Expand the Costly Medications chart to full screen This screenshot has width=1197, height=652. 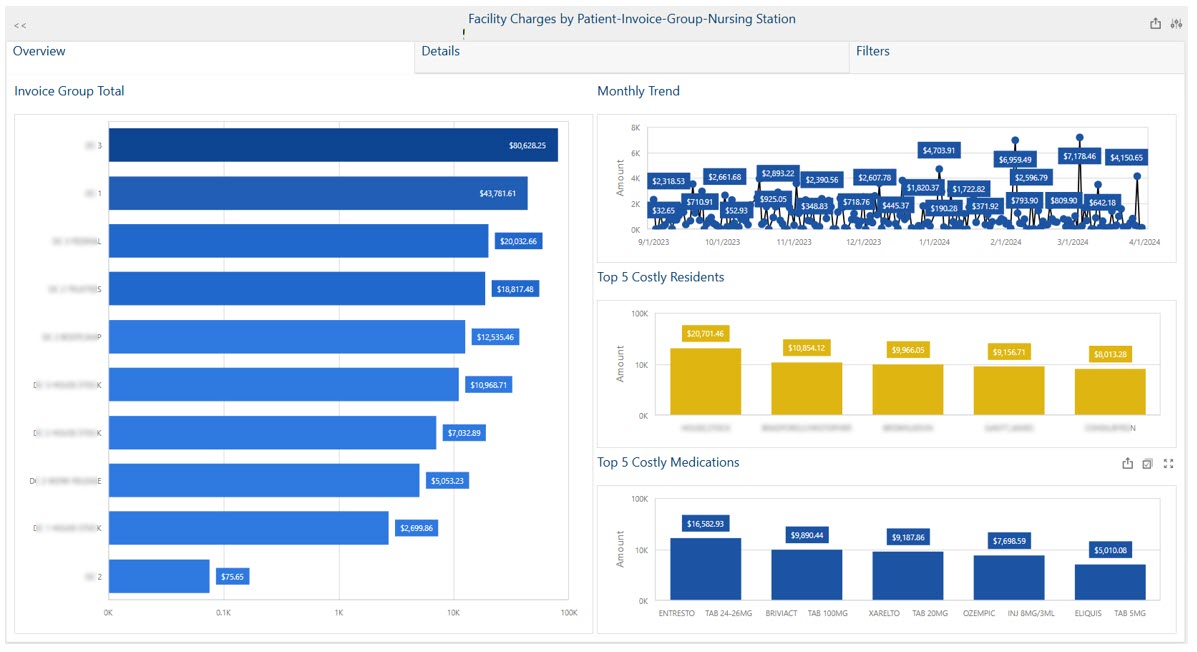coord(1167,464)
